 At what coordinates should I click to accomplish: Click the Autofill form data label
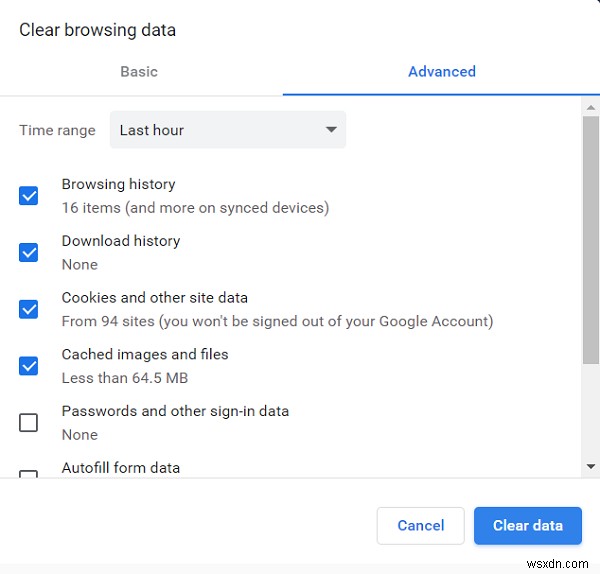click(x=121, y=468)
